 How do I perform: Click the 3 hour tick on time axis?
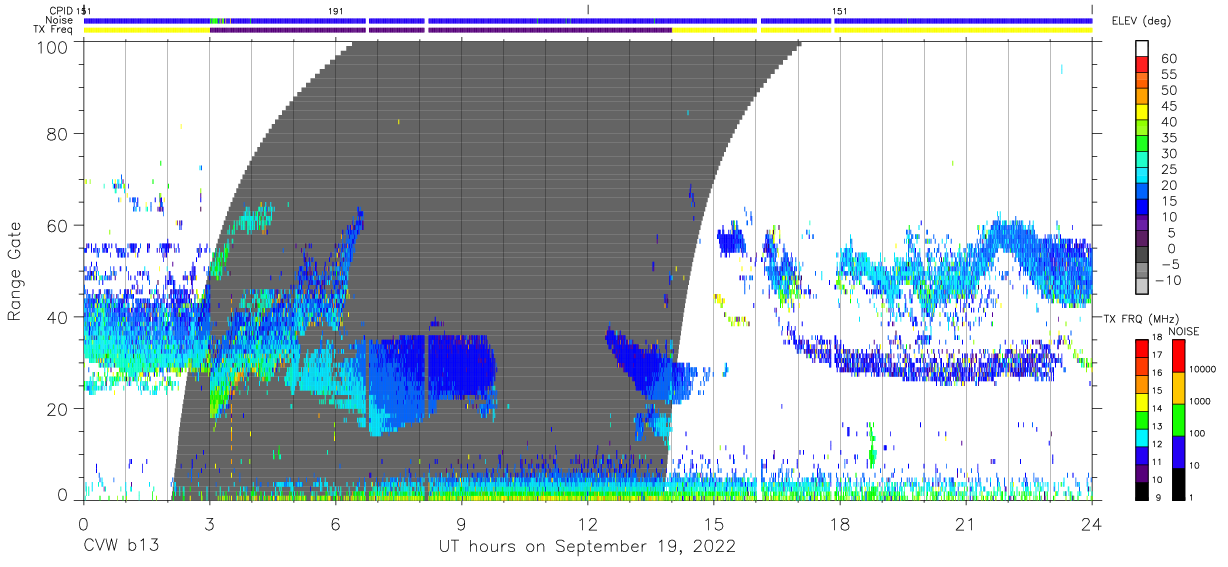tap(209, 523)
